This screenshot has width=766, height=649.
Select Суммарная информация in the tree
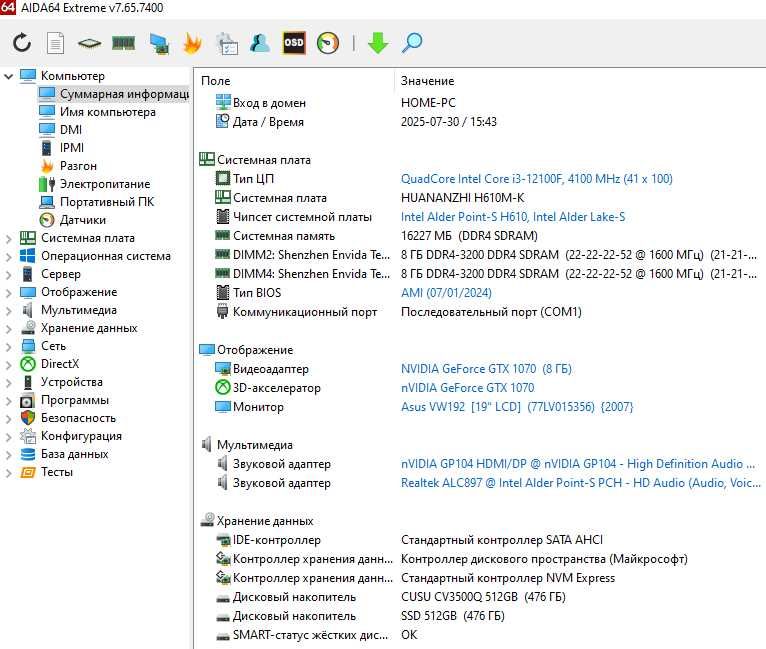pyautogui.click(x=114, y=94)
